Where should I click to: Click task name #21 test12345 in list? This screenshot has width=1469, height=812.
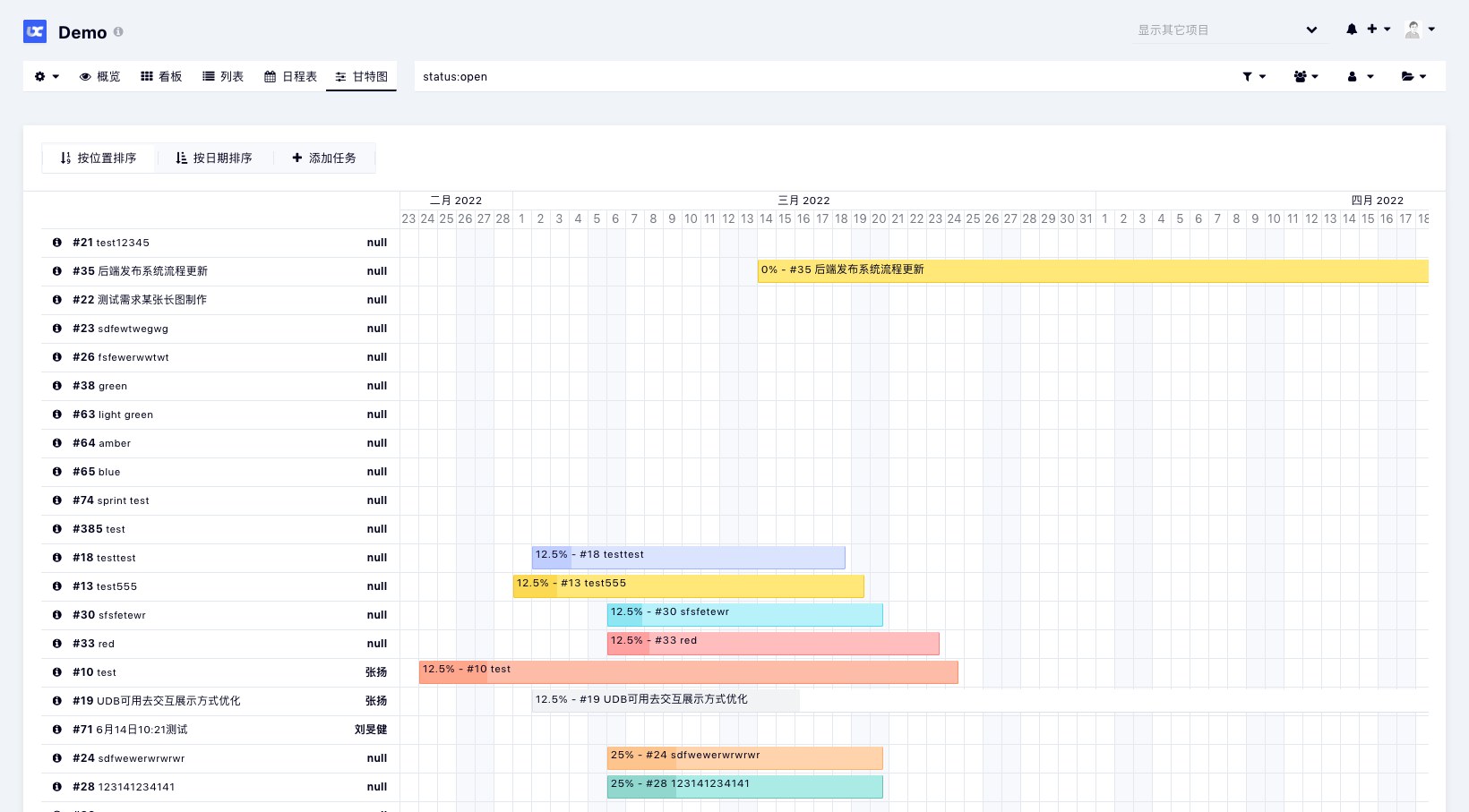[x=111, y=243]
